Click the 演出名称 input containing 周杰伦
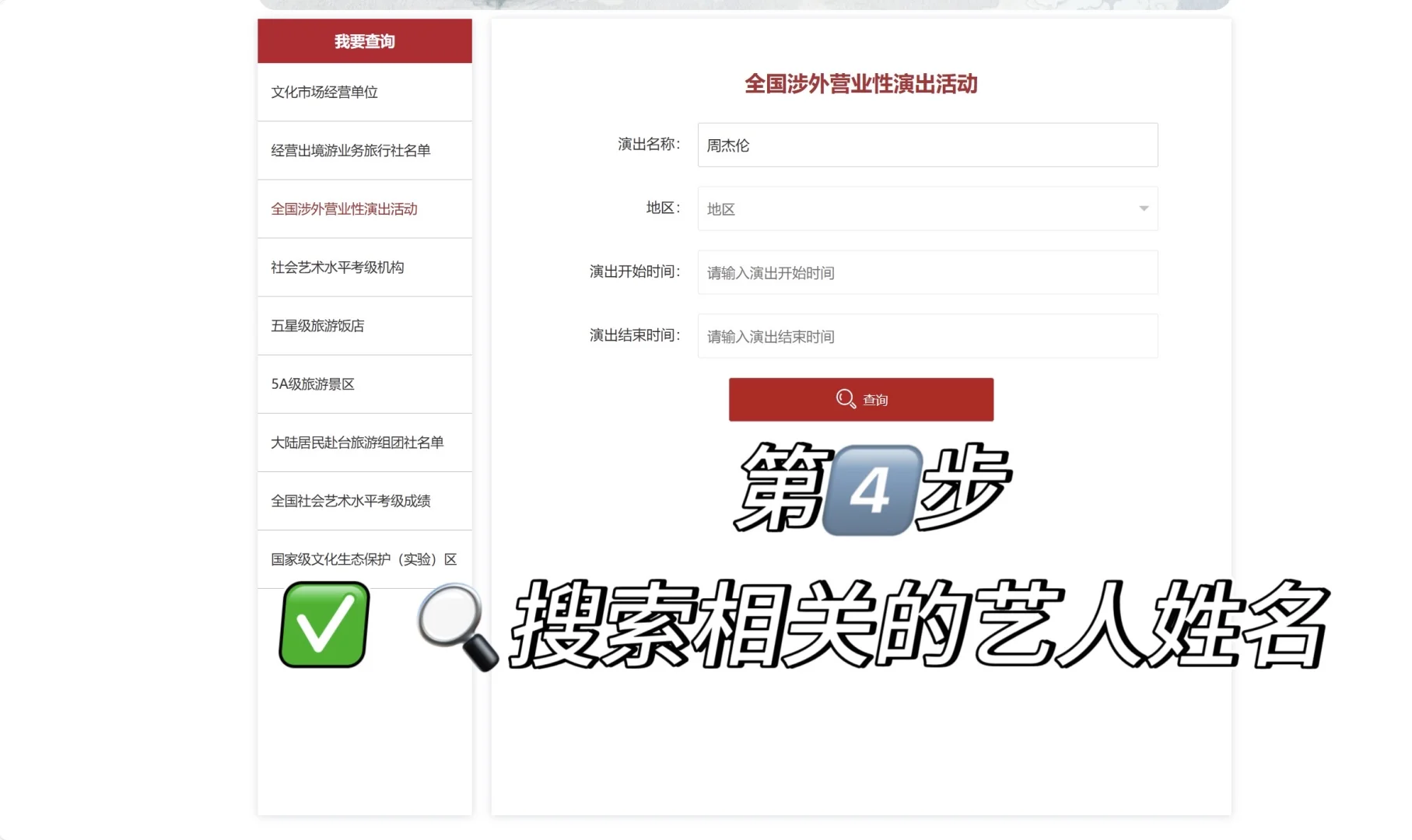Image resolution: width=1412 pixels, height=840 pixels. [x=926, y=145]
